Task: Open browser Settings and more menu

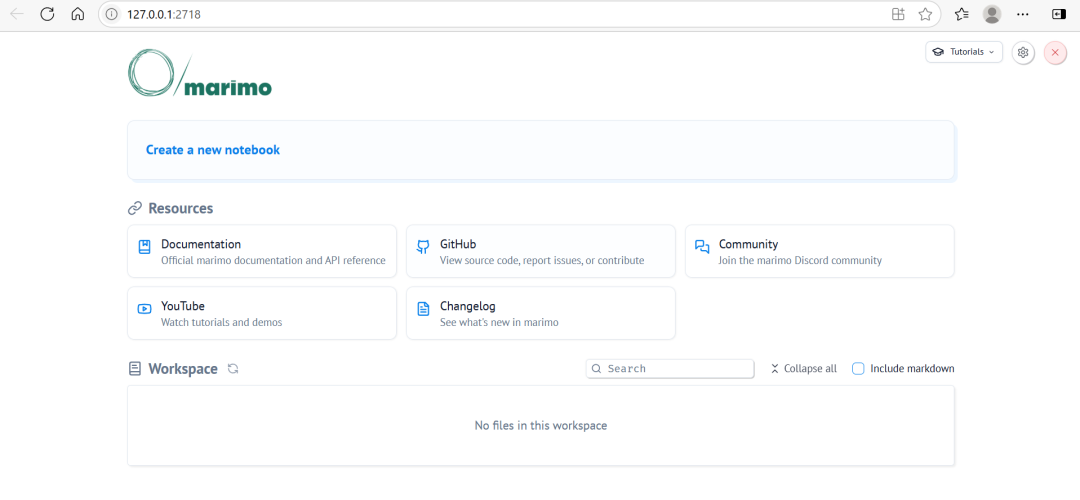Action: click(x=1022, y=14)
